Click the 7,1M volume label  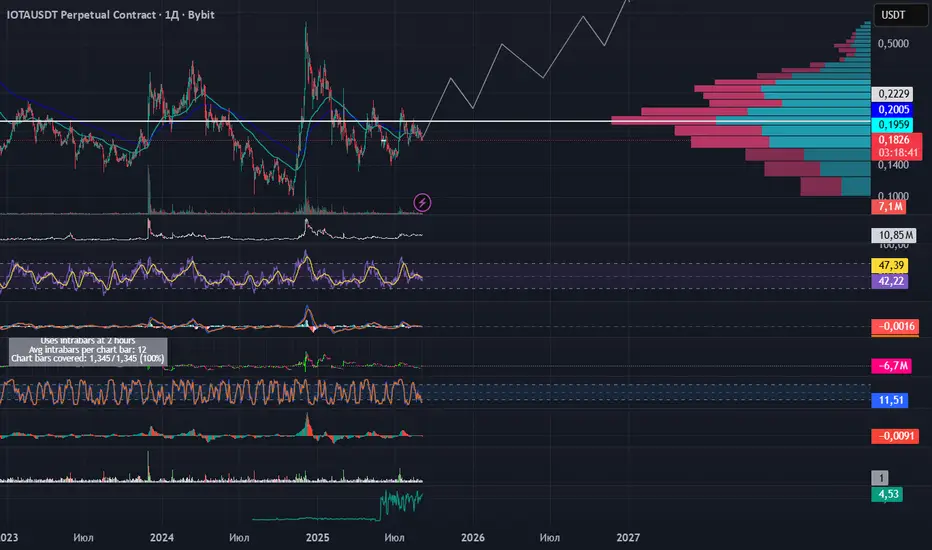tap(889, 207)
